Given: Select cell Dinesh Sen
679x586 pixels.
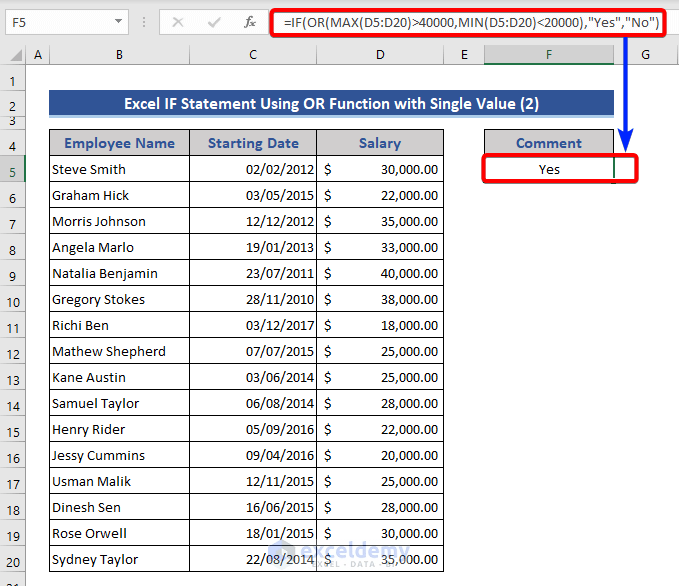Looking at the screenshot, I should tap(120, 507).
